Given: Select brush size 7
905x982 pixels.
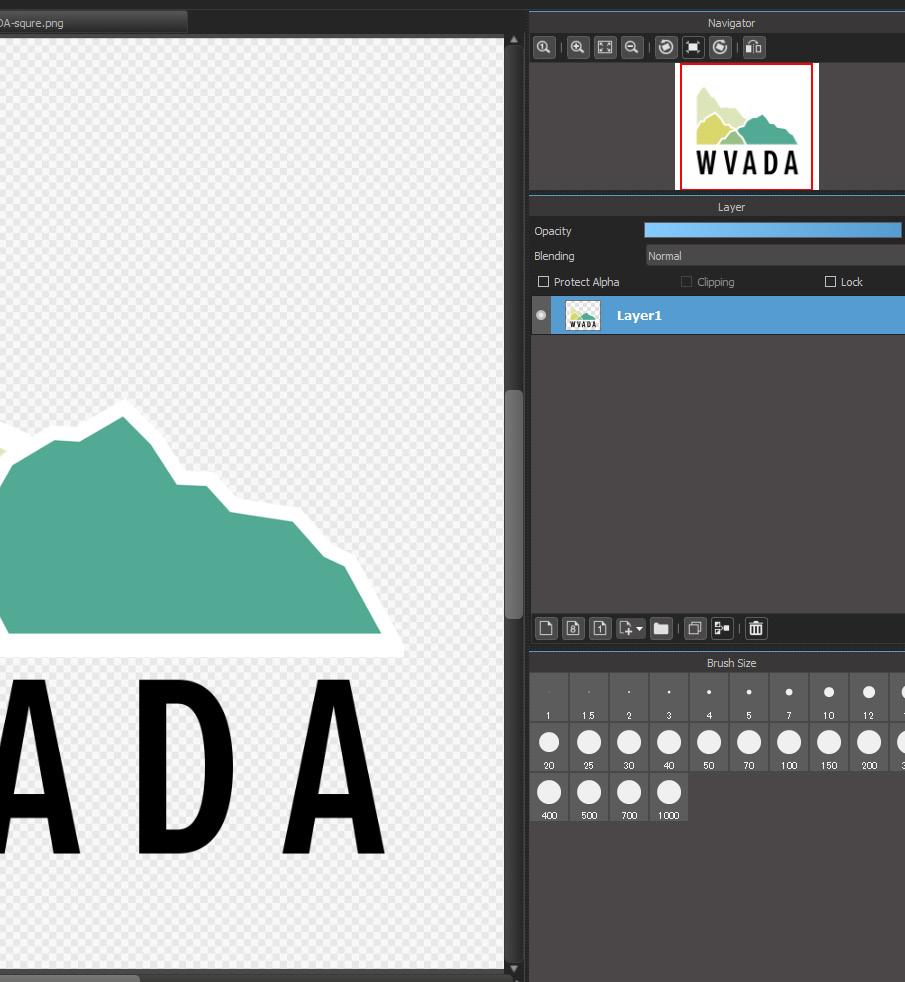Looking at the screenshot, I should click(789, 698).
